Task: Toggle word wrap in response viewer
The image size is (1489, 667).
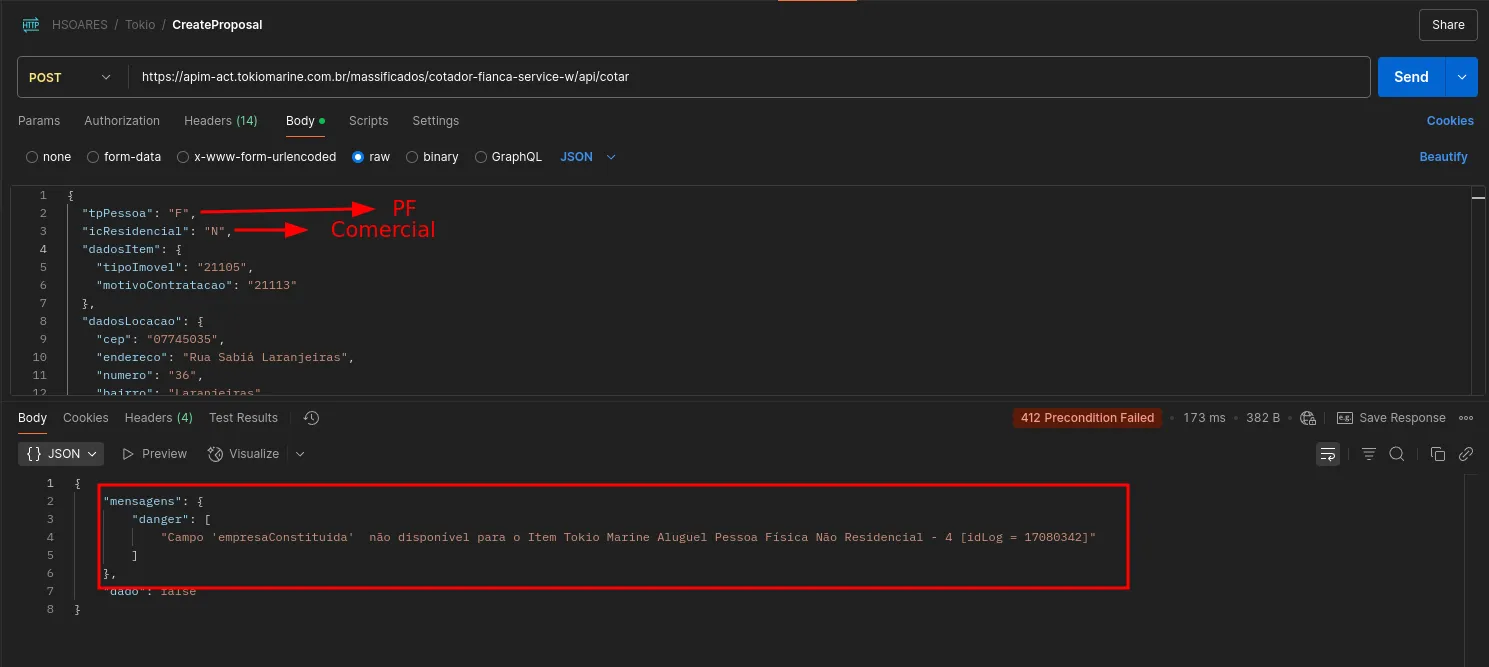Action: (x=1328, y=454)
